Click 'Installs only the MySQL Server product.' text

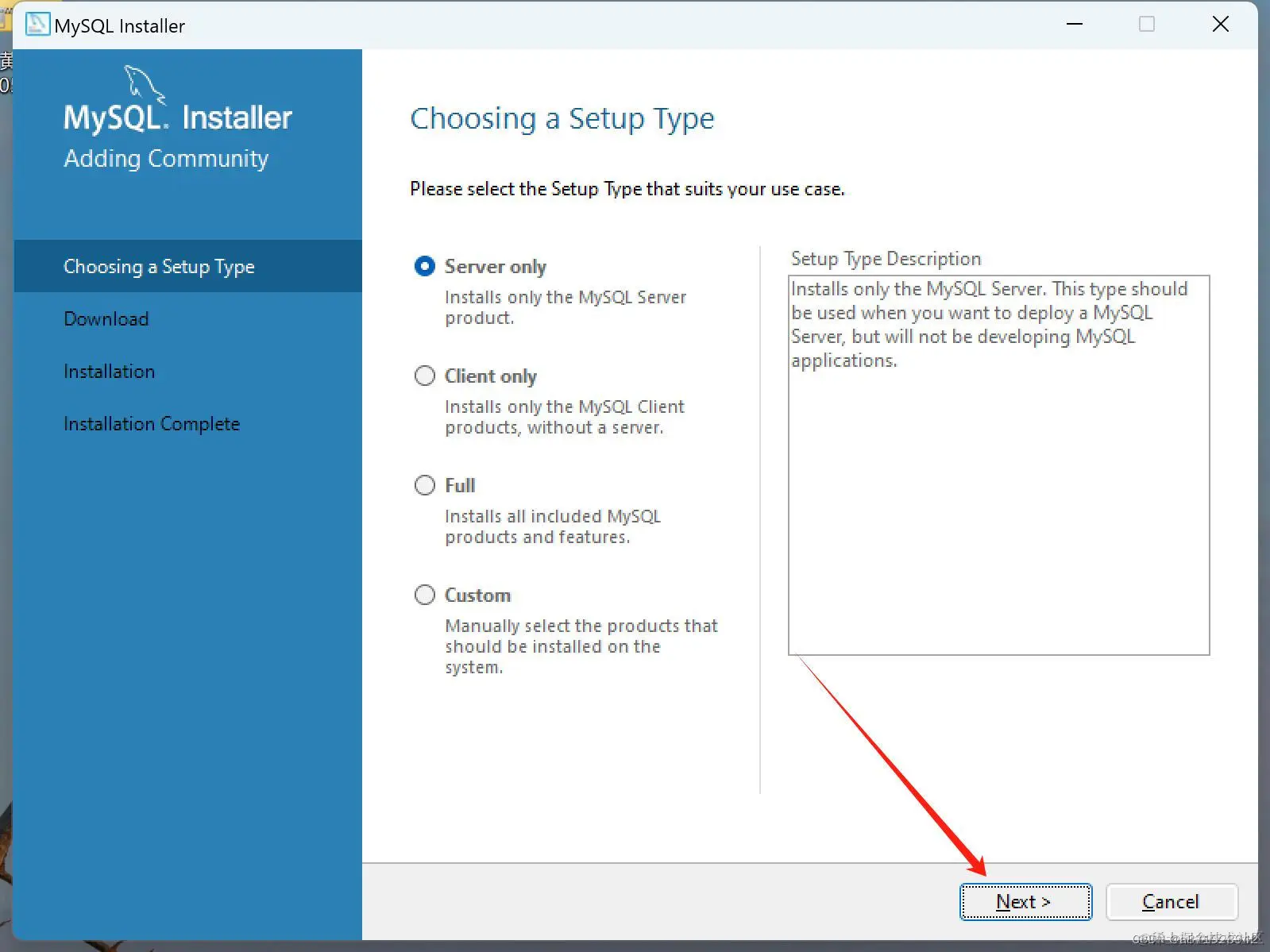566,307
